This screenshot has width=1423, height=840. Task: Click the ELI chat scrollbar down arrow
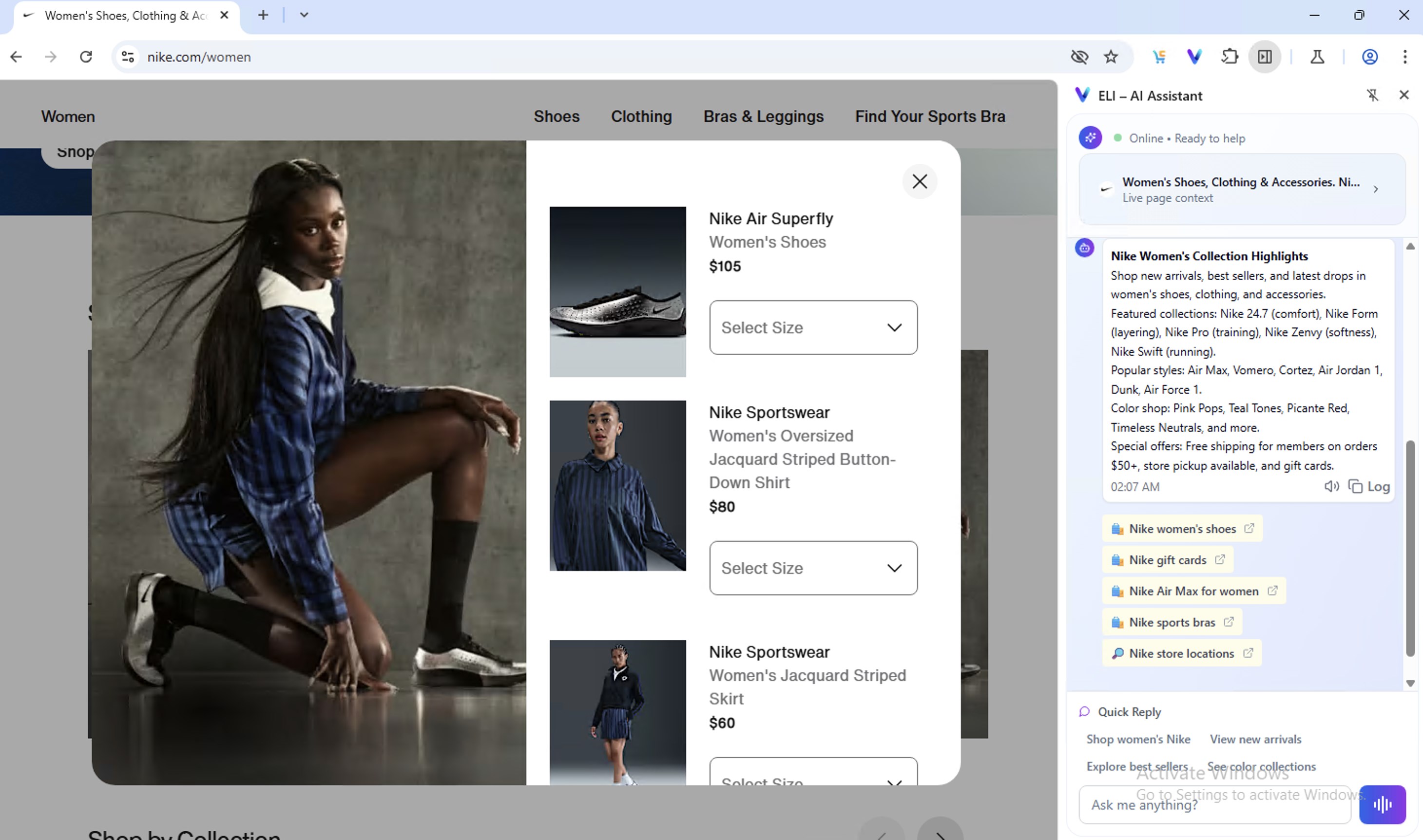click(x=1410, y=683)
